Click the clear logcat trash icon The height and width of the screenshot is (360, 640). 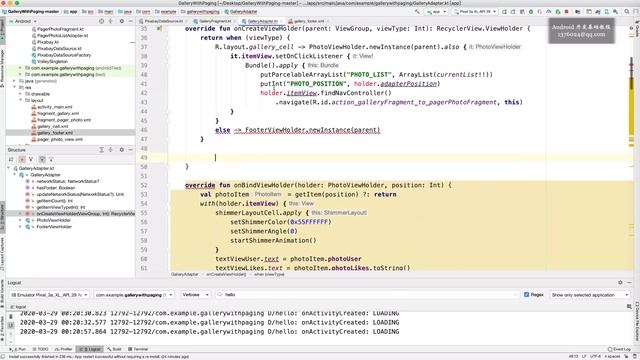(11, 316)
